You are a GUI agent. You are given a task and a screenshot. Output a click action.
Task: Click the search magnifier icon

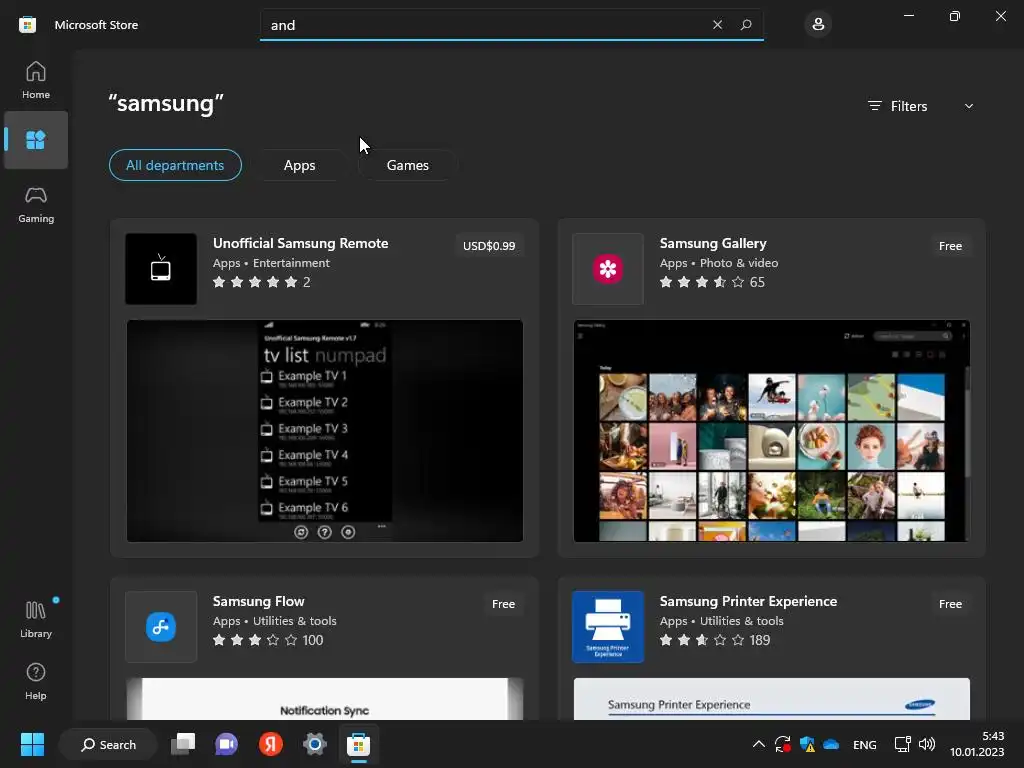click(746, 25)
